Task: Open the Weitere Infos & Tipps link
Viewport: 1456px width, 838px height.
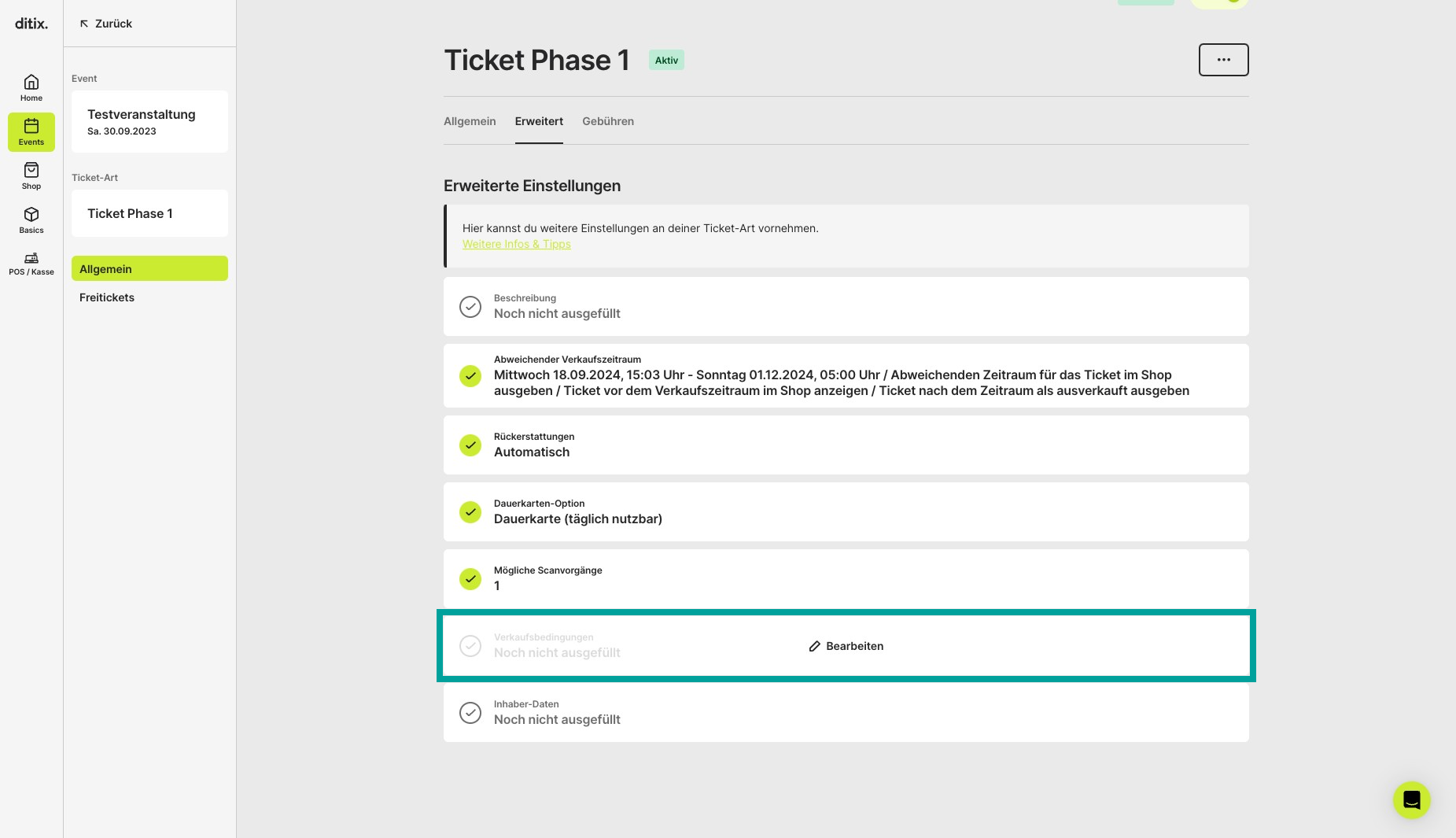Action: tap(516, 244)
